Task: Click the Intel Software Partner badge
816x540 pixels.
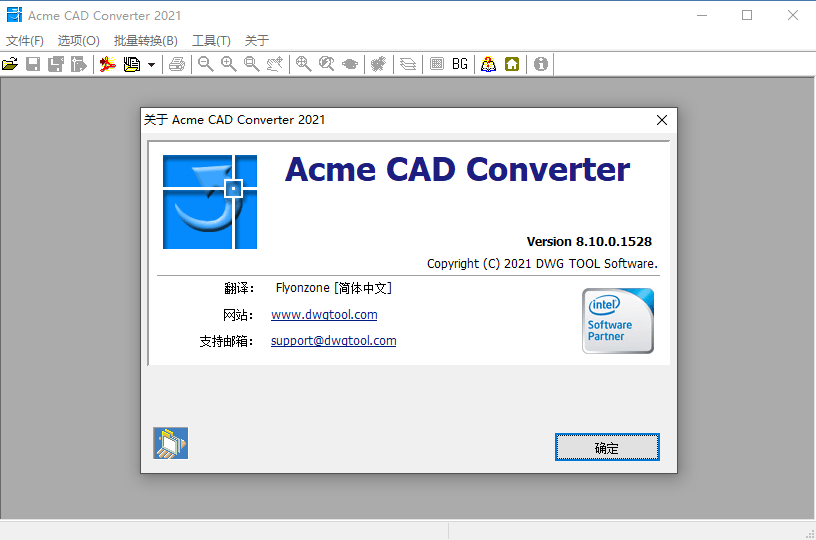Action: coord(618,321)
